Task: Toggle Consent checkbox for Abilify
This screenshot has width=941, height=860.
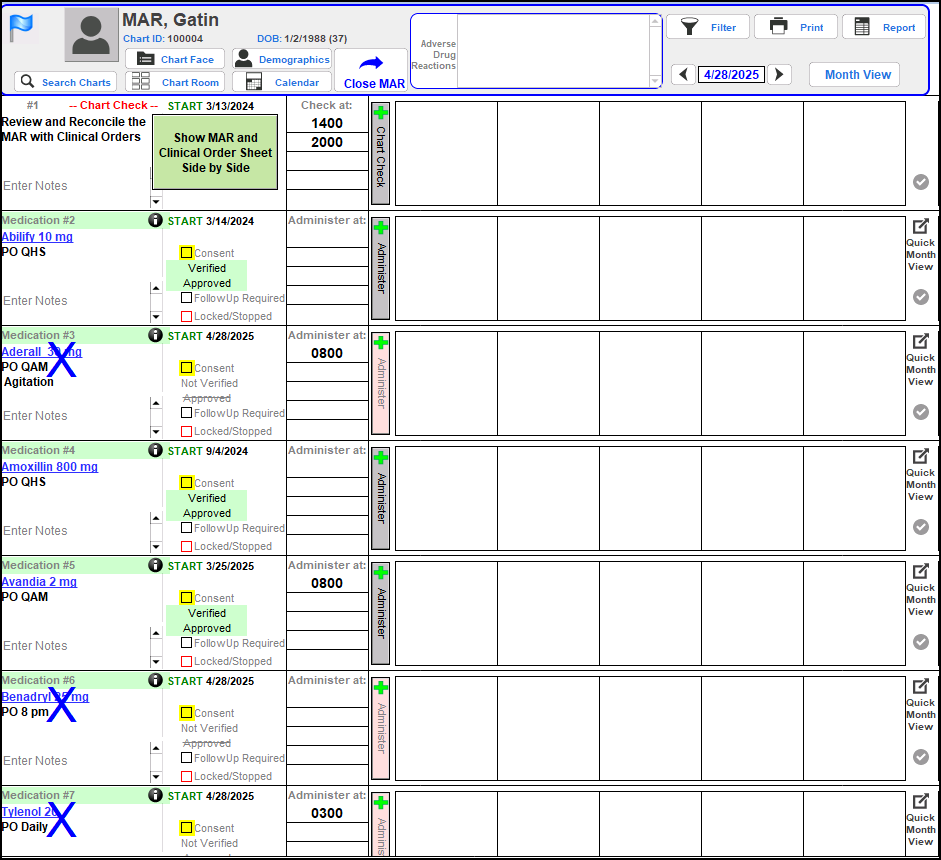Action: (186, 253)
